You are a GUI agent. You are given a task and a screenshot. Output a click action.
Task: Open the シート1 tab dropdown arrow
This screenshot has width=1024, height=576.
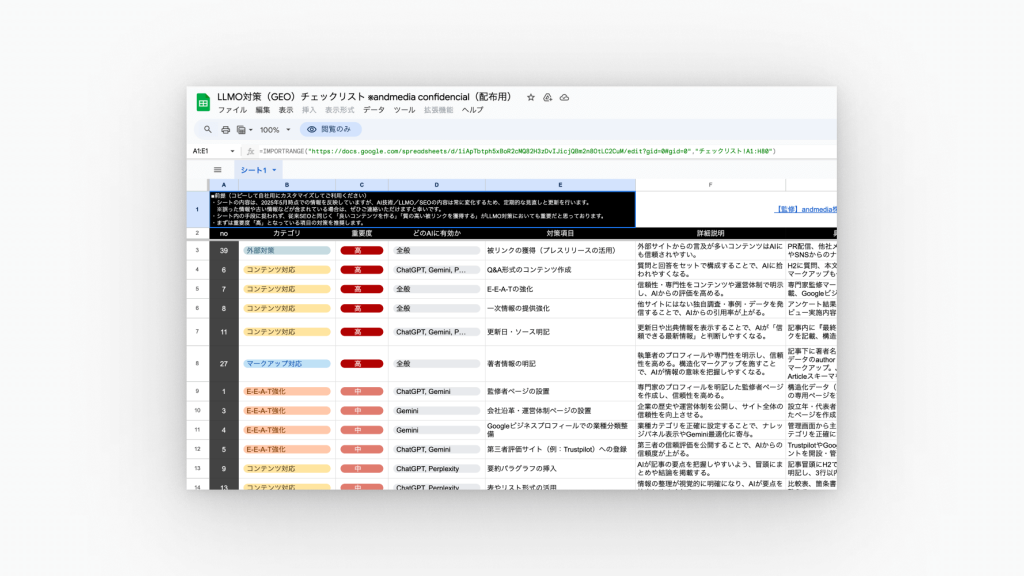275,170
